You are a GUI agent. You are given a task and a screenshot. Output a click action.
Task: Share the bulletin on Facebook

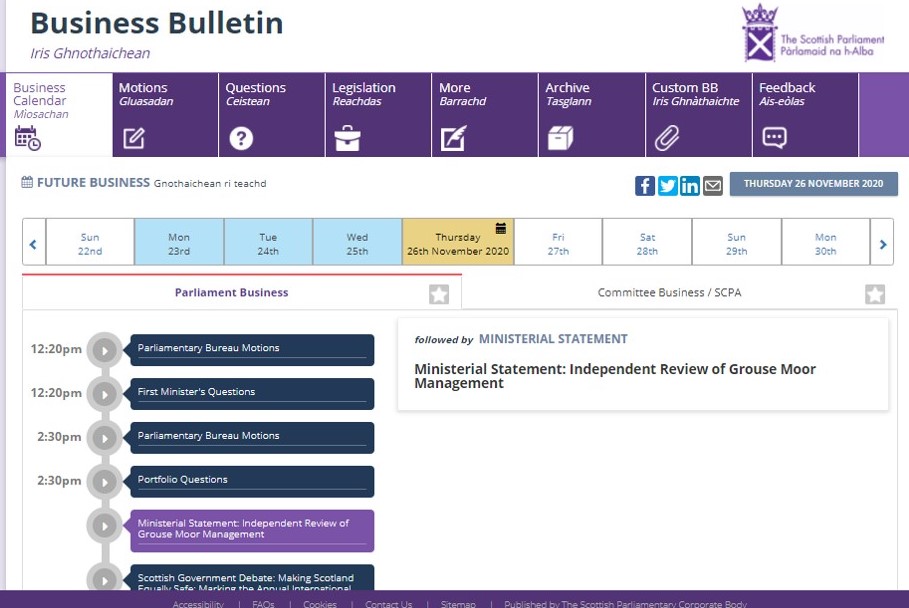click(x=645, y=185)
